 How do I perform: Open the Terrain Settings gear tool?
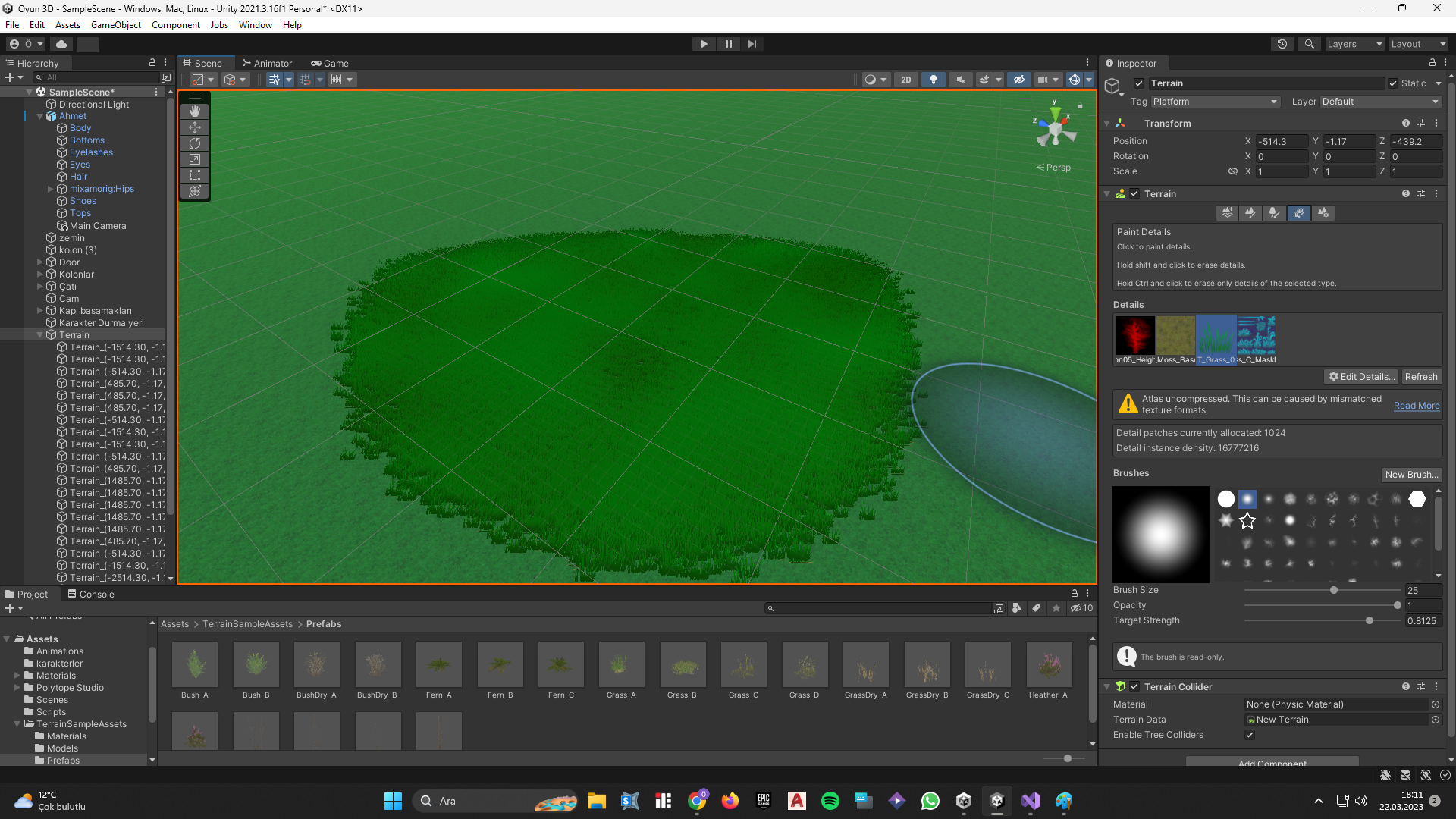[1323, 213]
